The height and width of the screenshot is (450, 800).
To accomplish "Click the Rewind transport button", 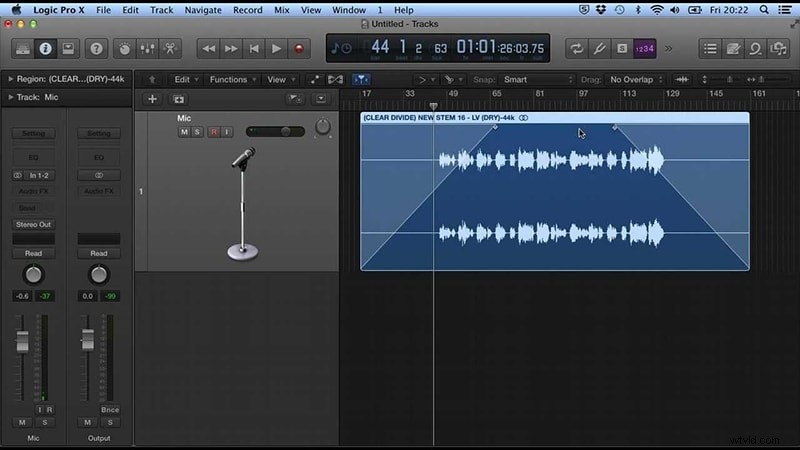I will pyautogui.click(x=209, y=48).
